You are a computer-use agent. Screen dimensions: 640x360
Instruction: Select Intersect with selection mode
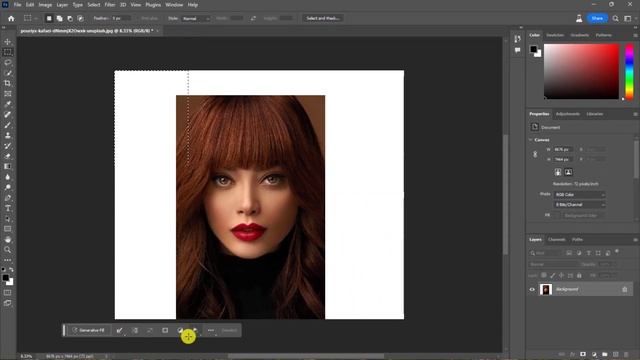[x=81, y=18]
